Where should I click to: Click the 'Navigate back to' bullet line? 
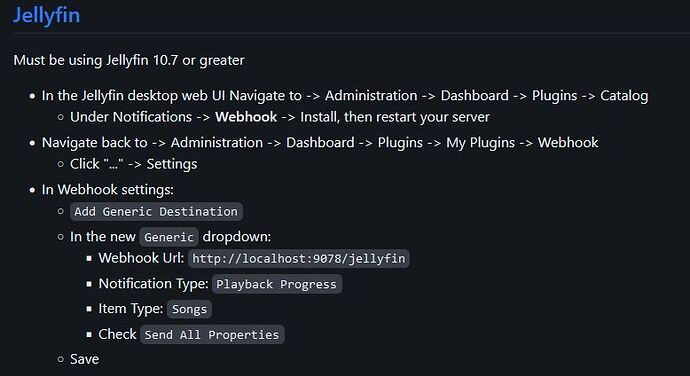(320, 143)
